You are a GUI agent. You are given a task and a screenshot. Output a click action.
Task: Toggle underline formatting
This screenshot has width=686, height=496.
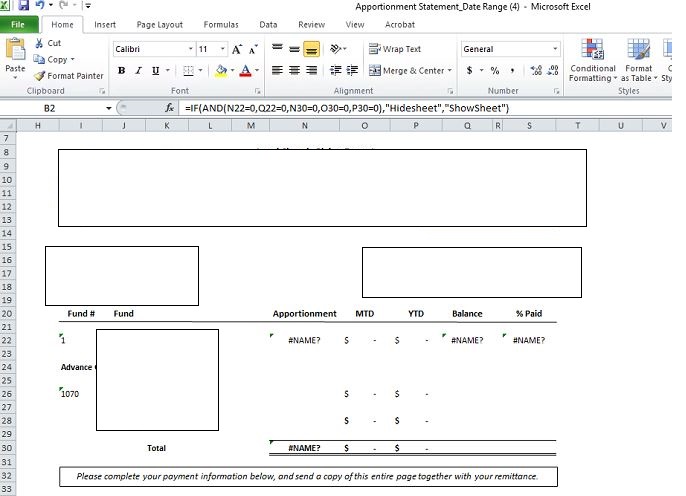(x=155, y=70)
